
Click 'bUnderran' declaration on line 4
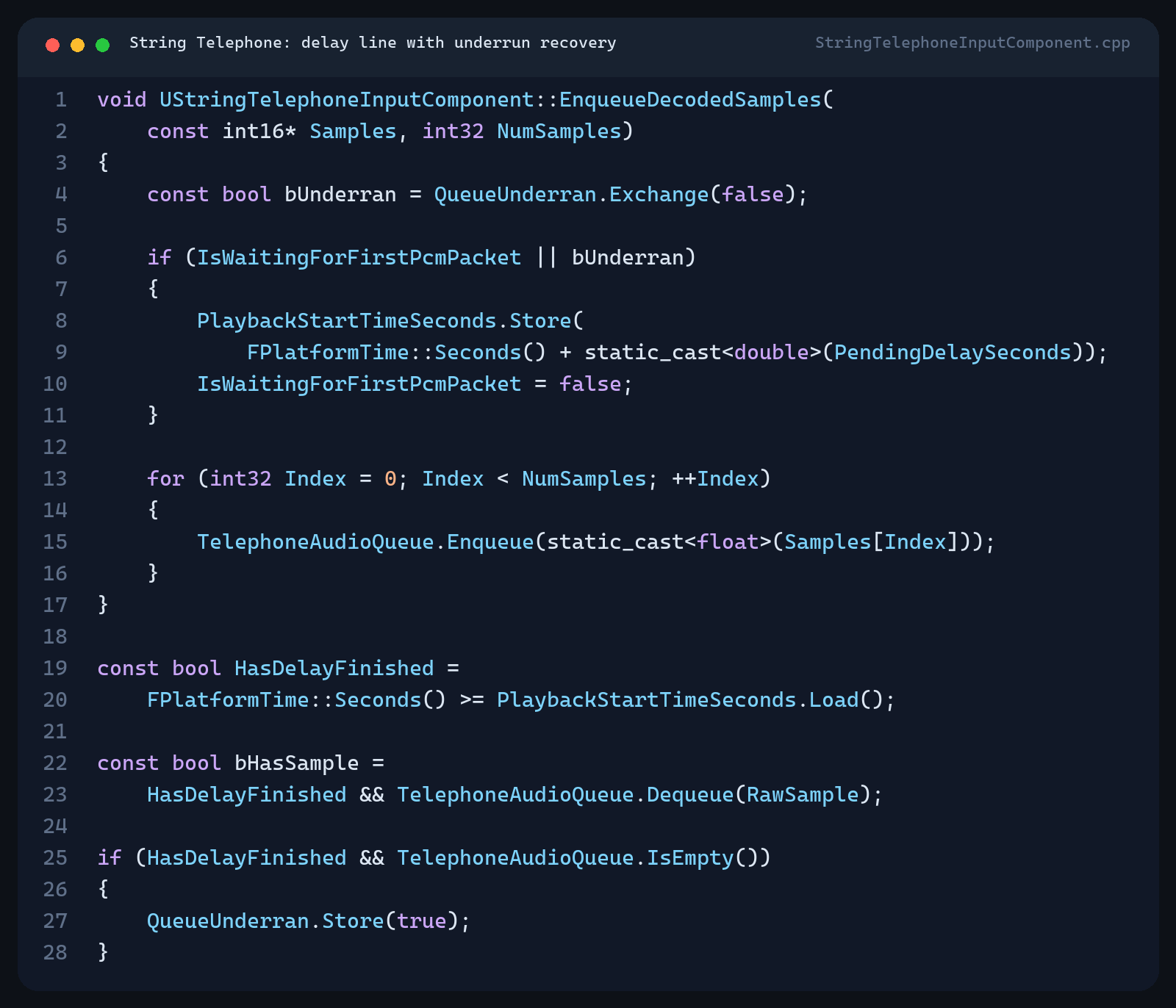tap(340, 194)
